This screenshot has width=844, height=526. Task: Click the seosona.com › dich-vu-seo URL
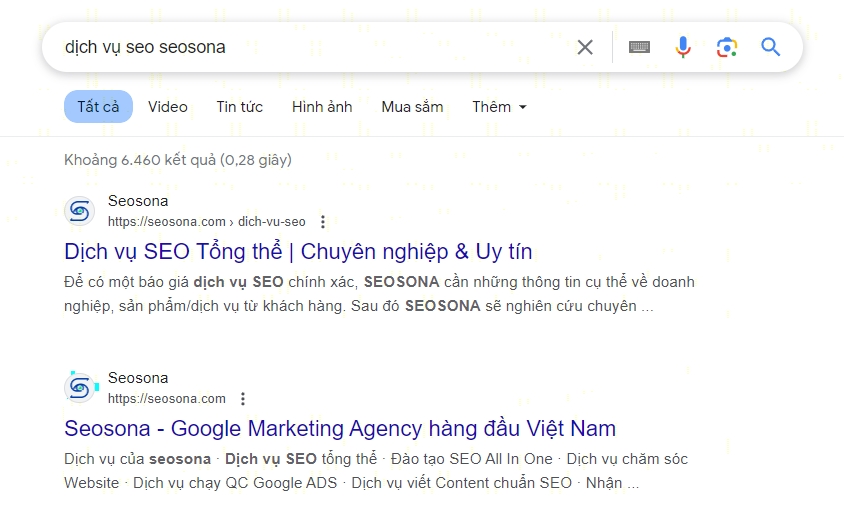pos(207,222)
